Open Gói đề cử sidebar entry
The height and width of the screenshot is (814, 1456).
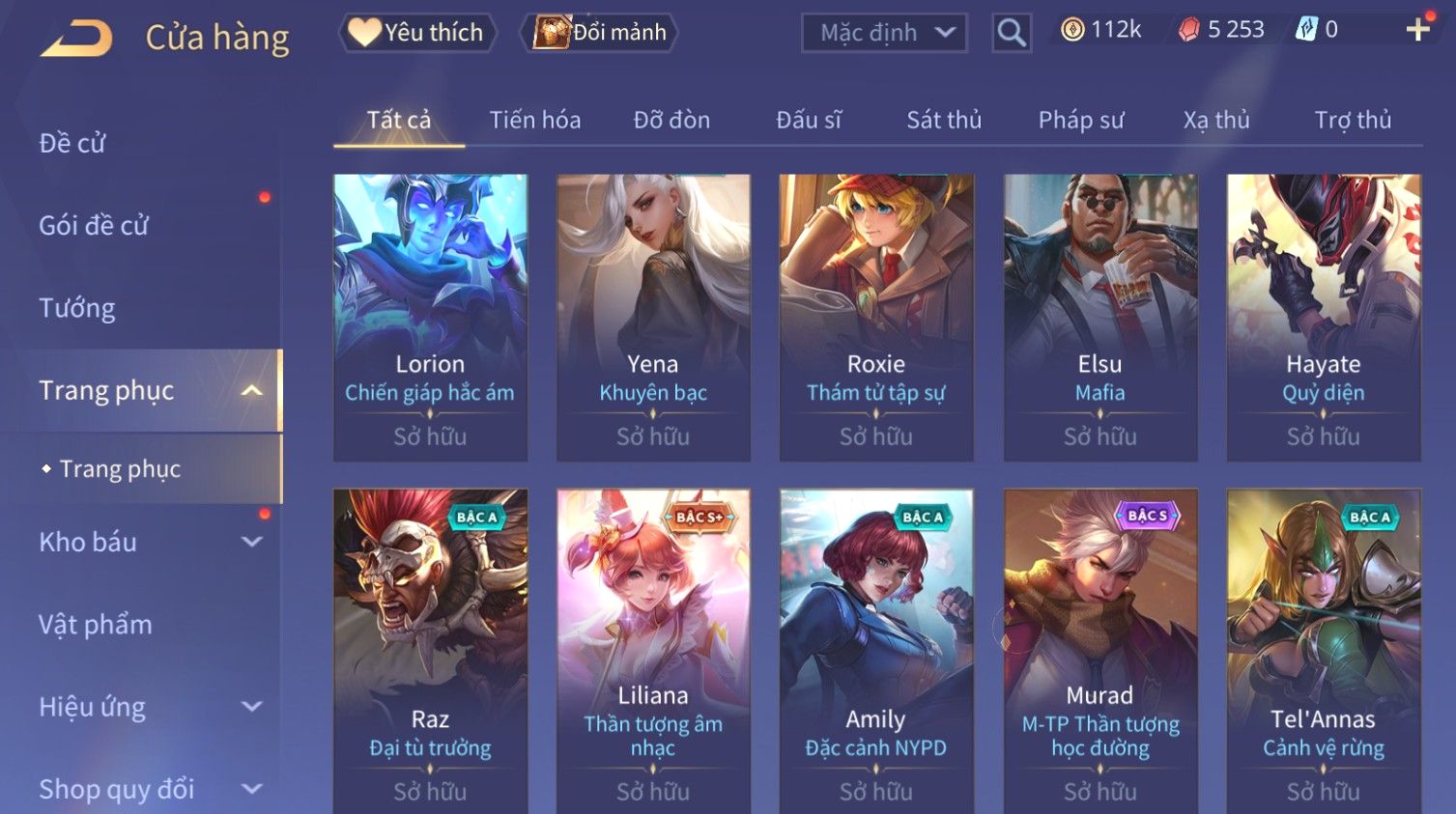[x=94, y=226]
